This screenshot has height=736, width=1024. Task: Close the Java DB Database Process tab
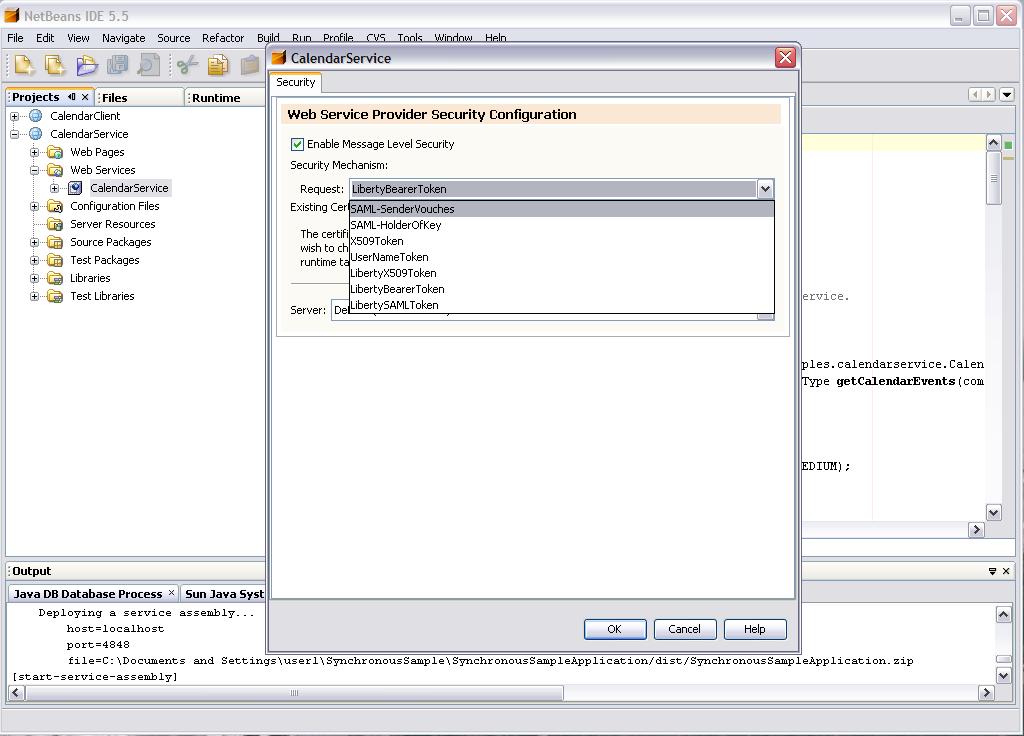(x=171, y=592)
